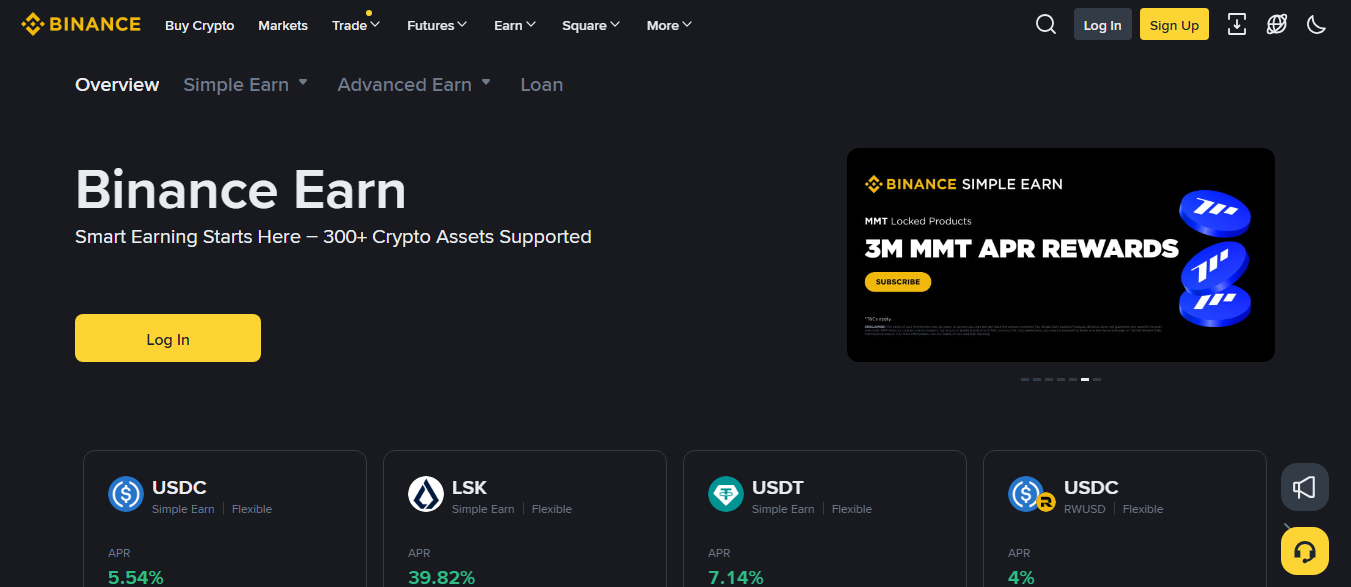Click the 39.82% APR value
Image resolution: width=1351 pixels, height=587 pixels.
[441, 577]
